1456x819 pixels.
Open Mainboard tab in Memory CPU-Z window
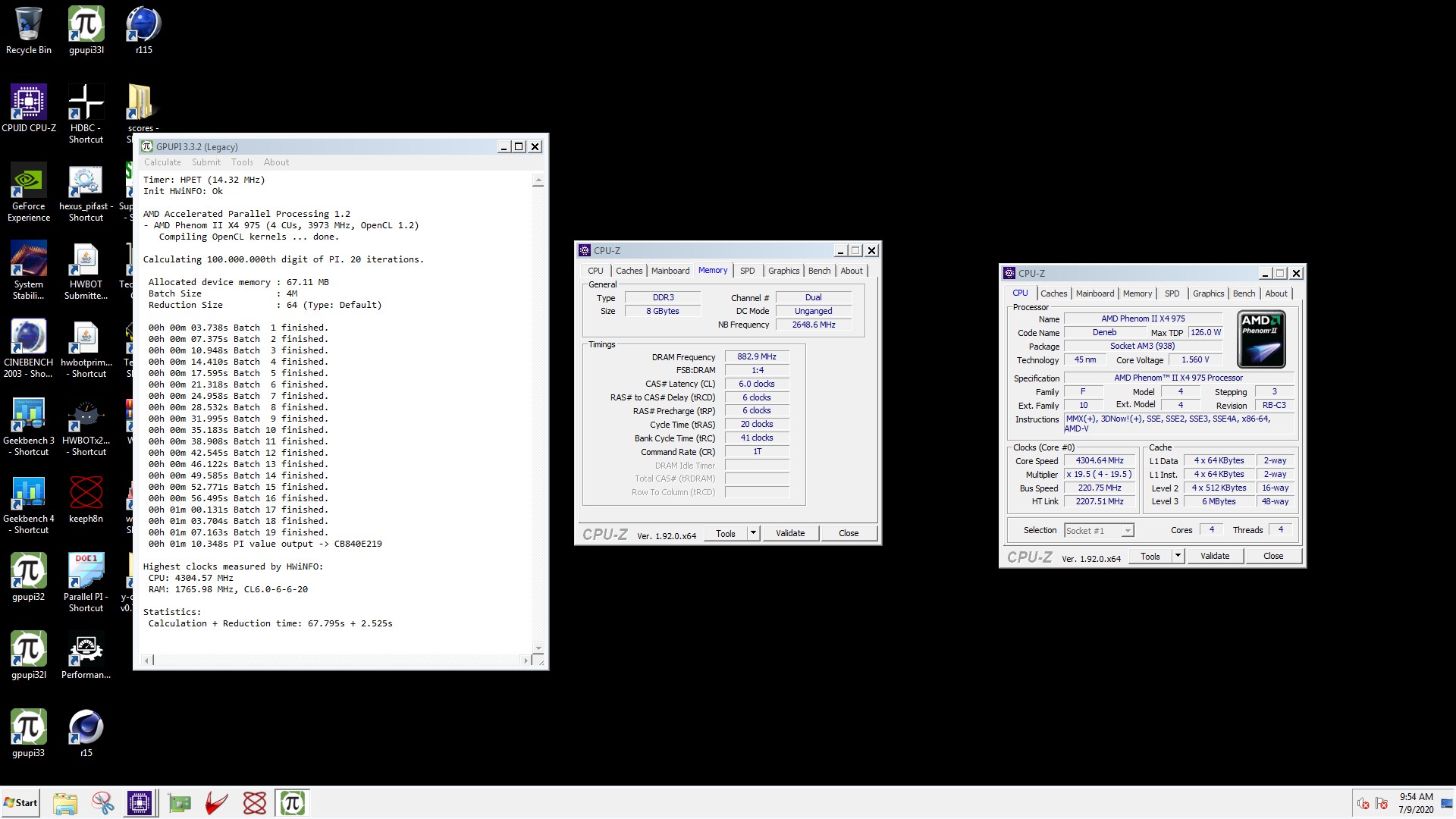(670, 271)
